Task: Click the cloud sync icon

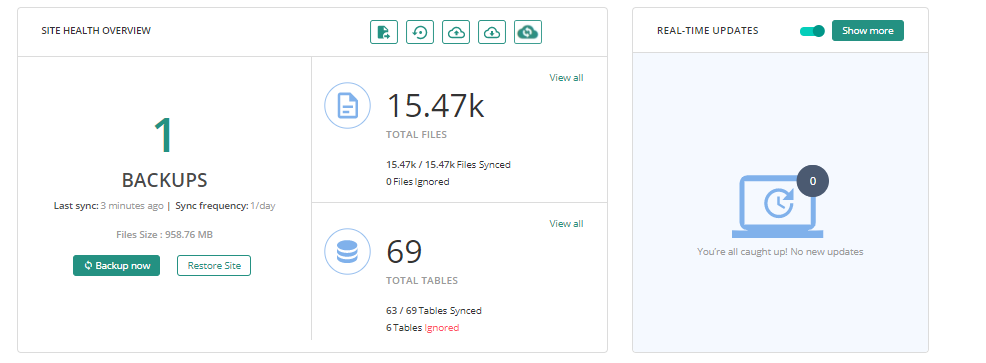Action: tap(528, 32)
